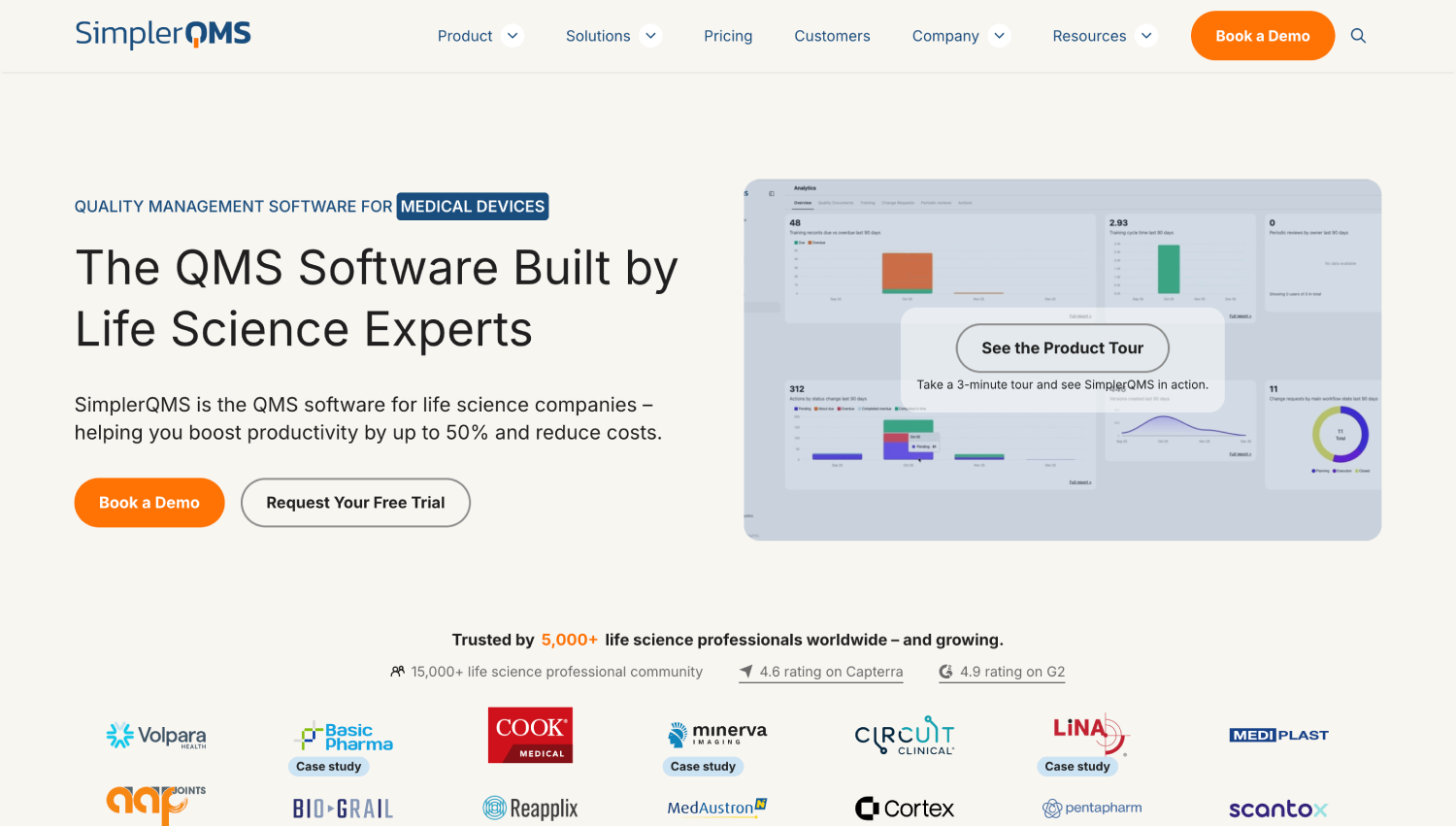Click the Basic Pharma logo

tap(344, 737)
